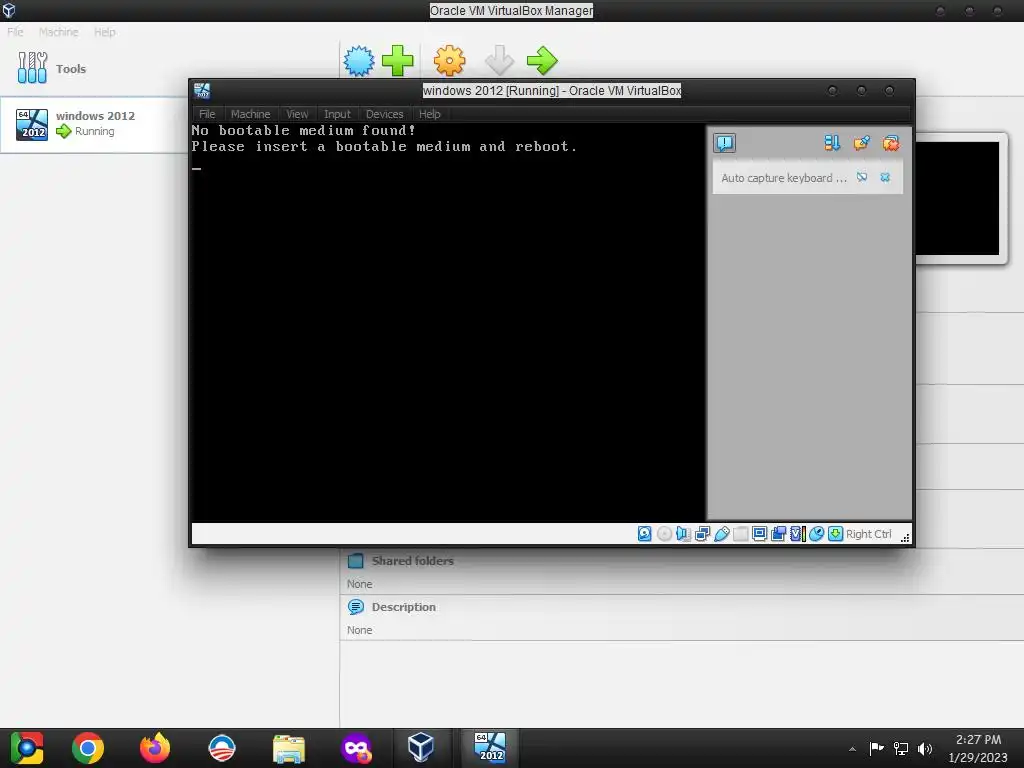Click the taskbar clock showing 2:27 PM

(x=978, y=748)
